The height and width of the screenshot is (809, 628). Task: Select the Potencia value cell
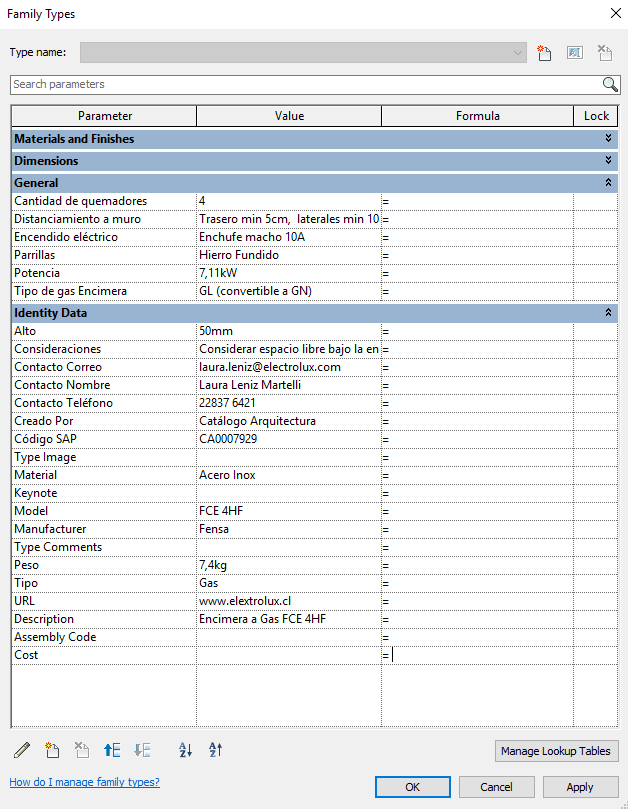coord(288,273)
